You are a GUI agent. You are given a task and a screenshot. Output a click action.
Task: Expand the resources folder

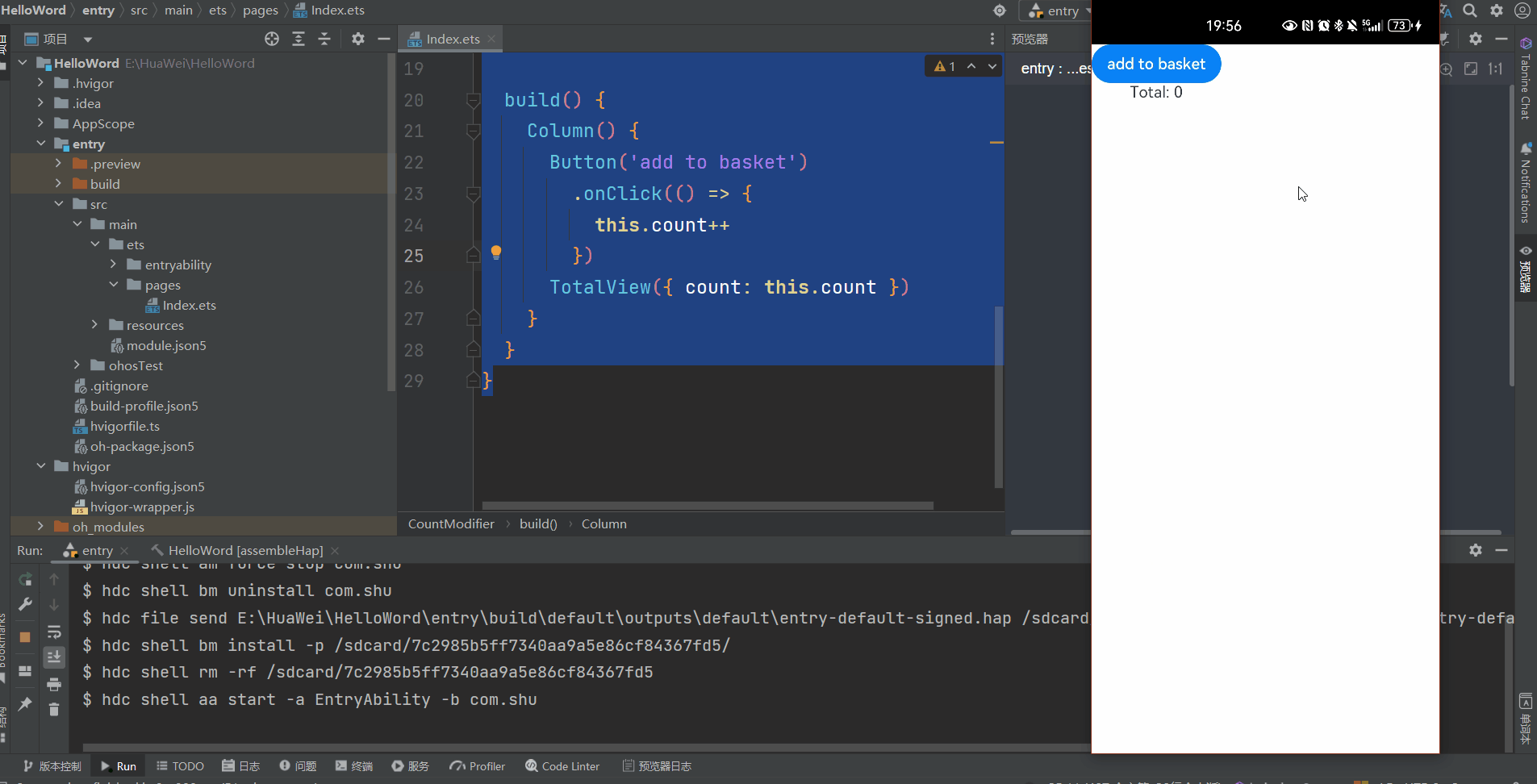[94, 324]
